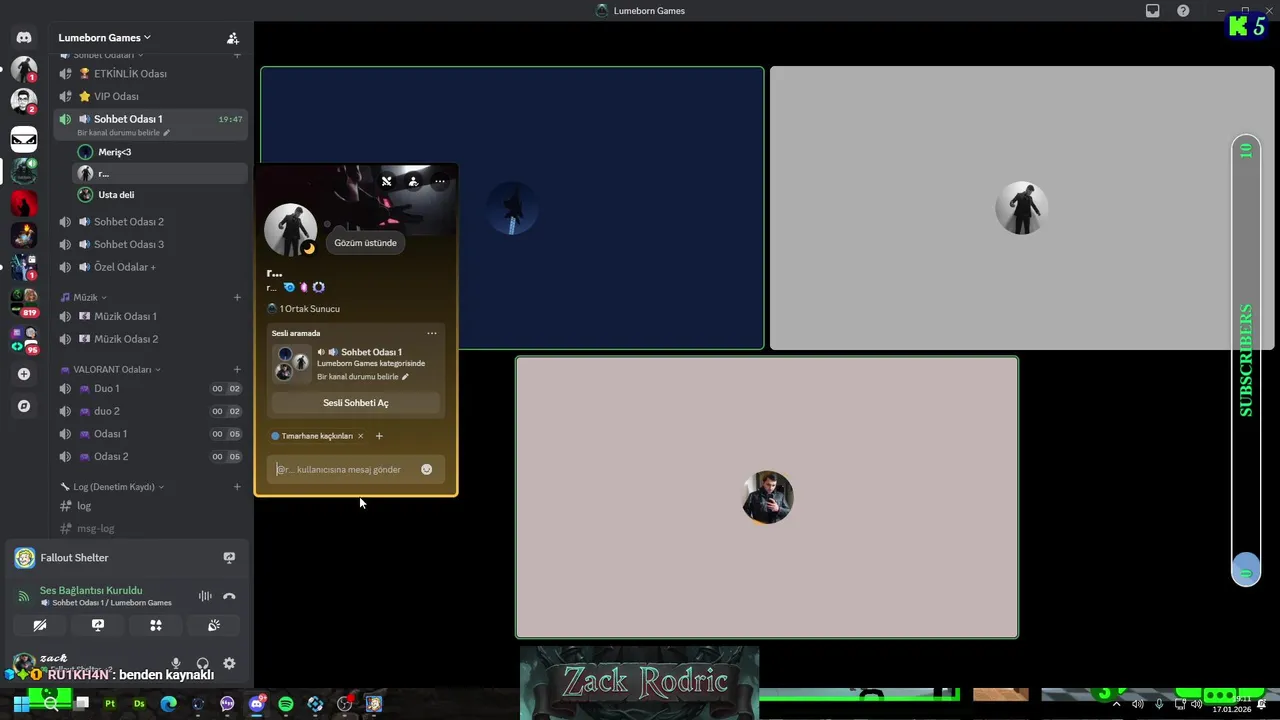
Task: Click the add role plus next to Tımarhane kaçkınları
Action: [x=379, y=436]
